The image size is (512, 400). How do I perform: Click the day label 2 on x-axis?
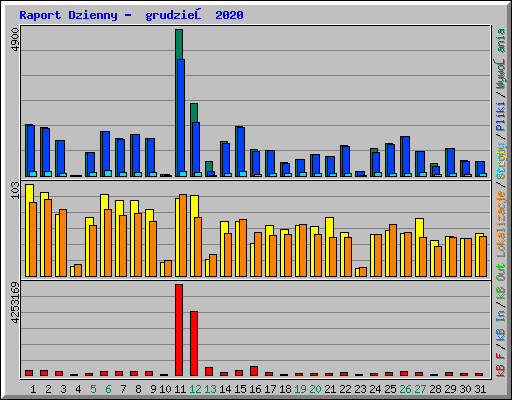48,389
